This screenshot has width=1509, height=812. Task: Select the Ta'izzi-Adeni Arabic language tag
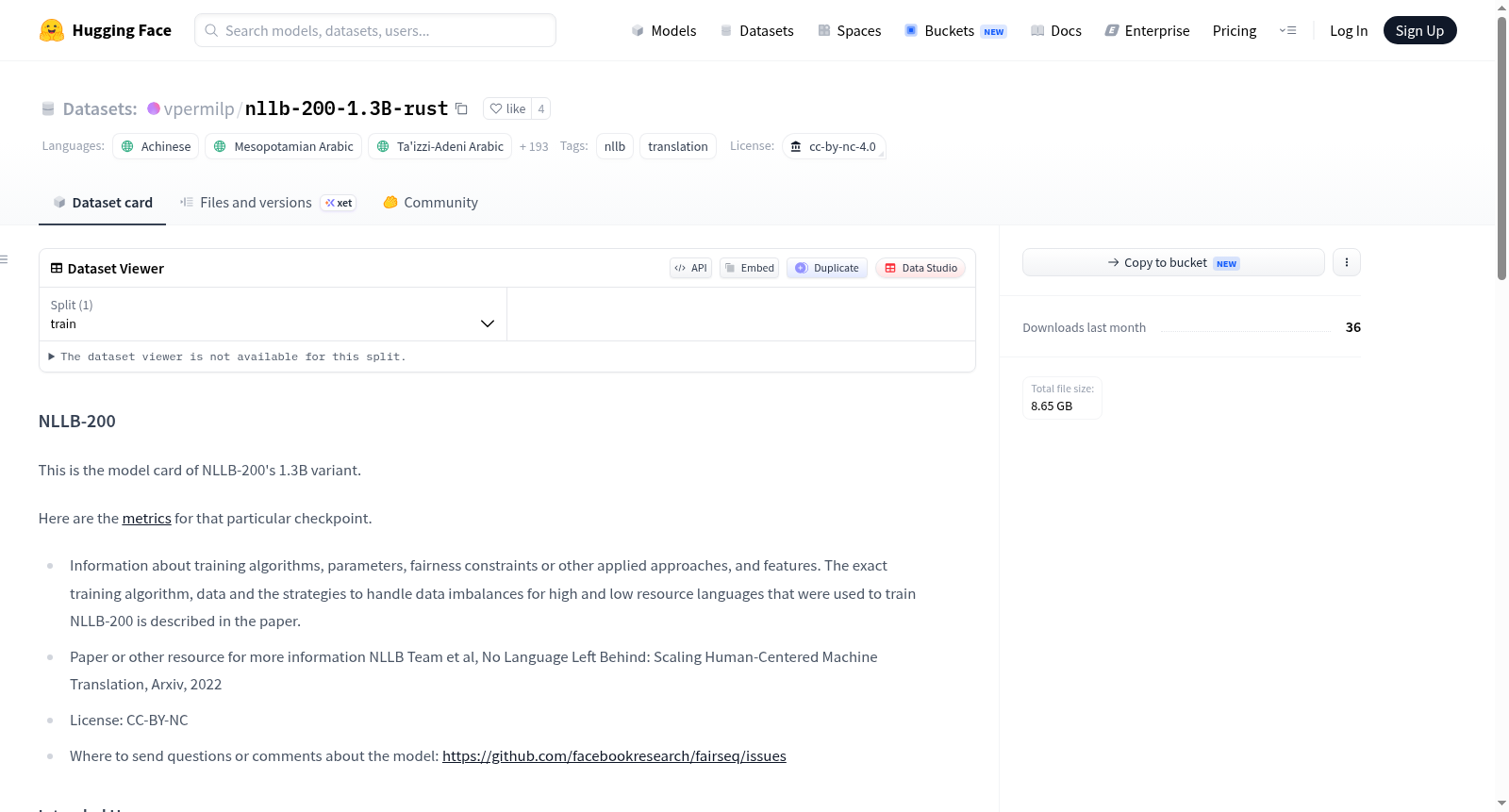[x=439, y=146]
